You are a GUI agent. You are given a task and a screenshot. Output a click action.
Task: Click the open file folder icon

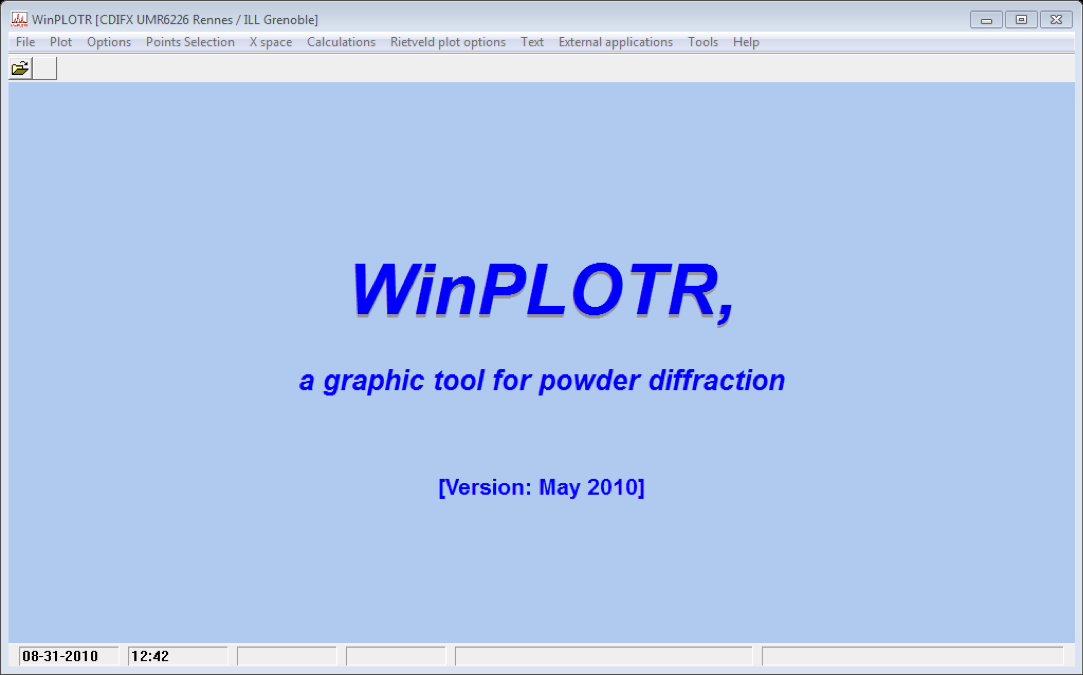tap(20, 68)
